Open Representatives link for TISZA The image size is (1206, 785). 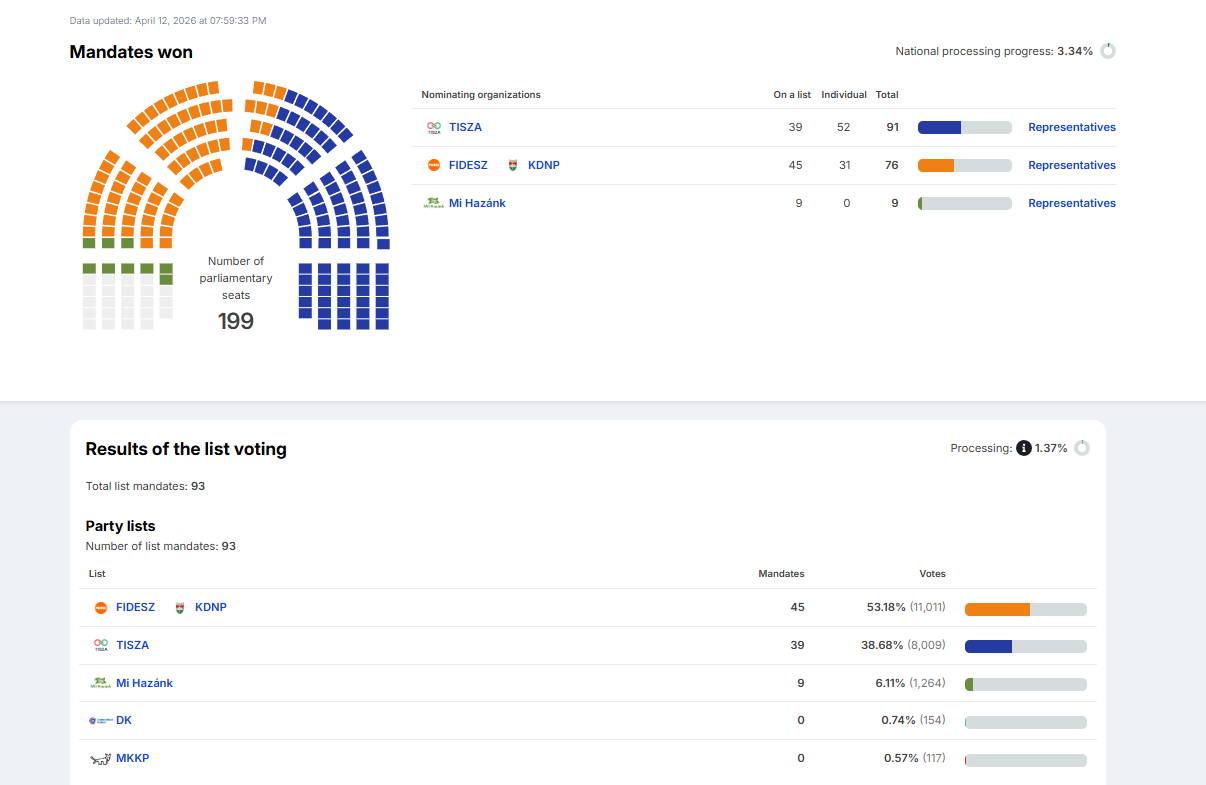(x=1071, y=128)
